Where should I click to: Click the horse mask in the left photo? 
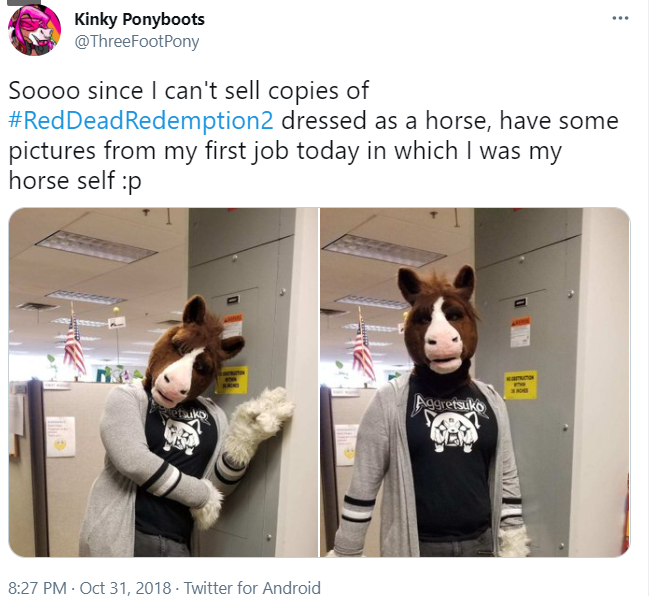[193, 351]
